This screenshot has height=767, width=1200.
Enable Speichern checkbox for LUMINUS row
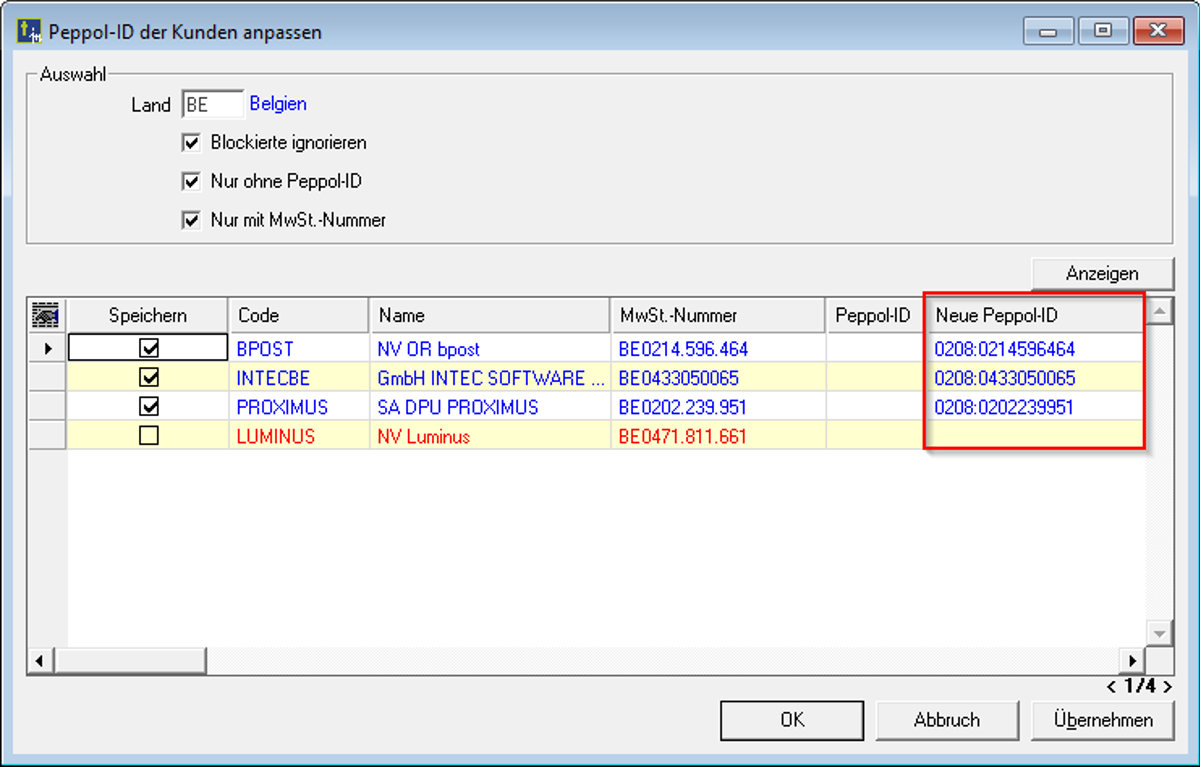click(x=149, y=436)
